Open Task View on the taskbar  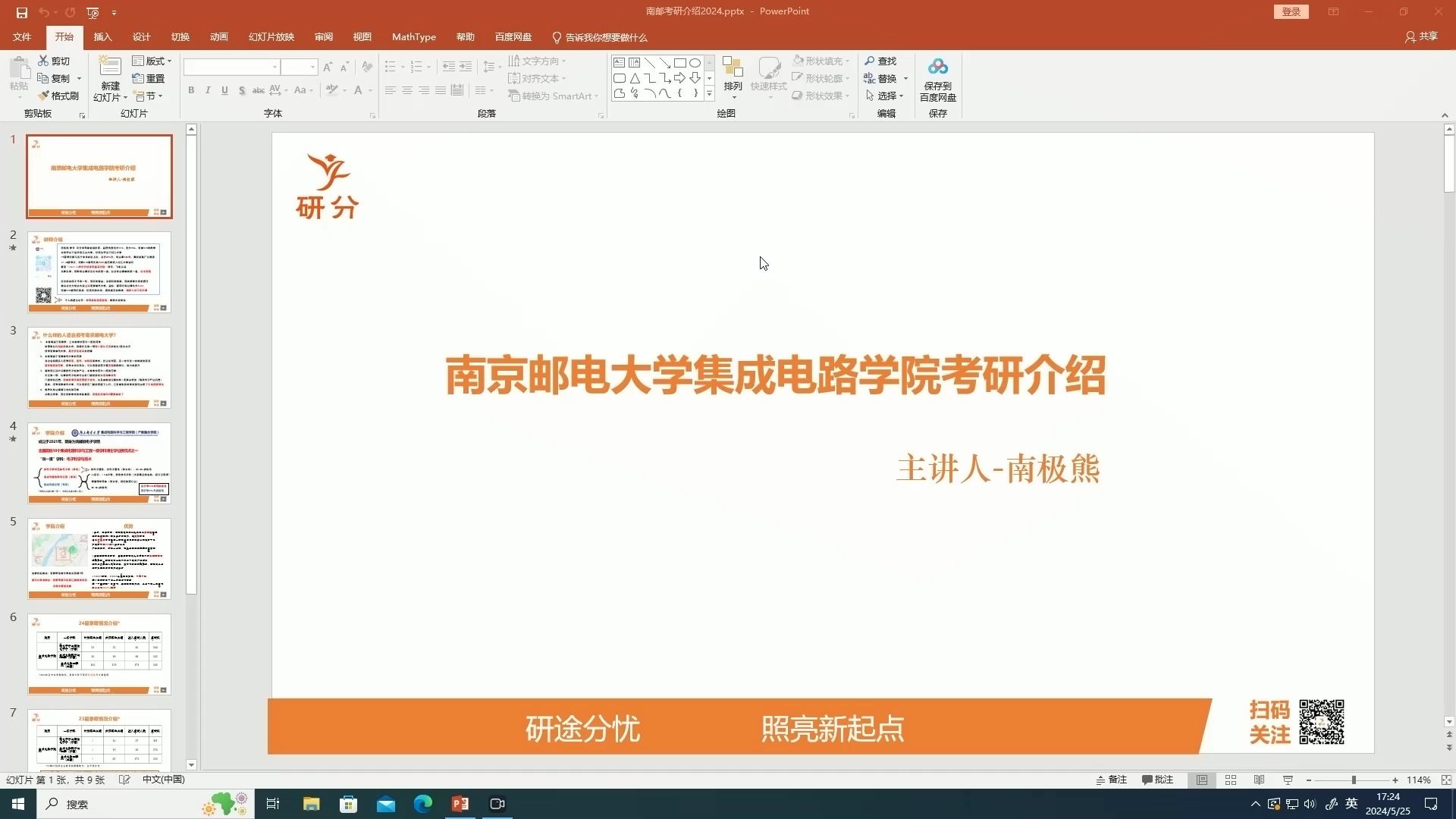[273, 804]
